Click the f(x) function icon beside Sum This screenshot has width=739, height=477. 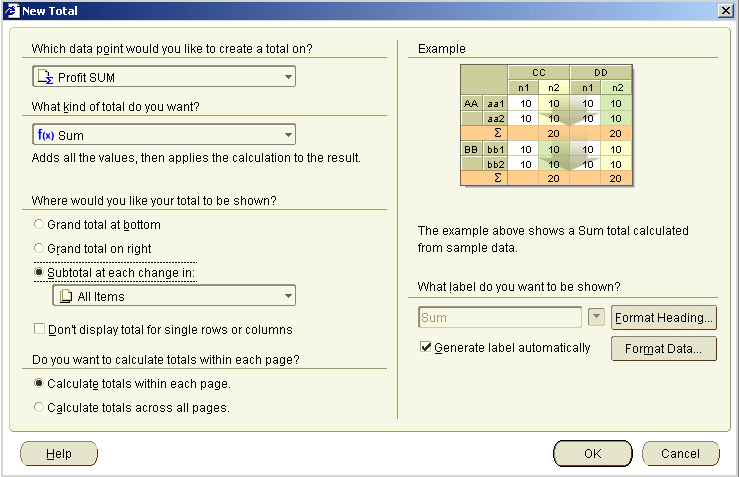(46, 135)
